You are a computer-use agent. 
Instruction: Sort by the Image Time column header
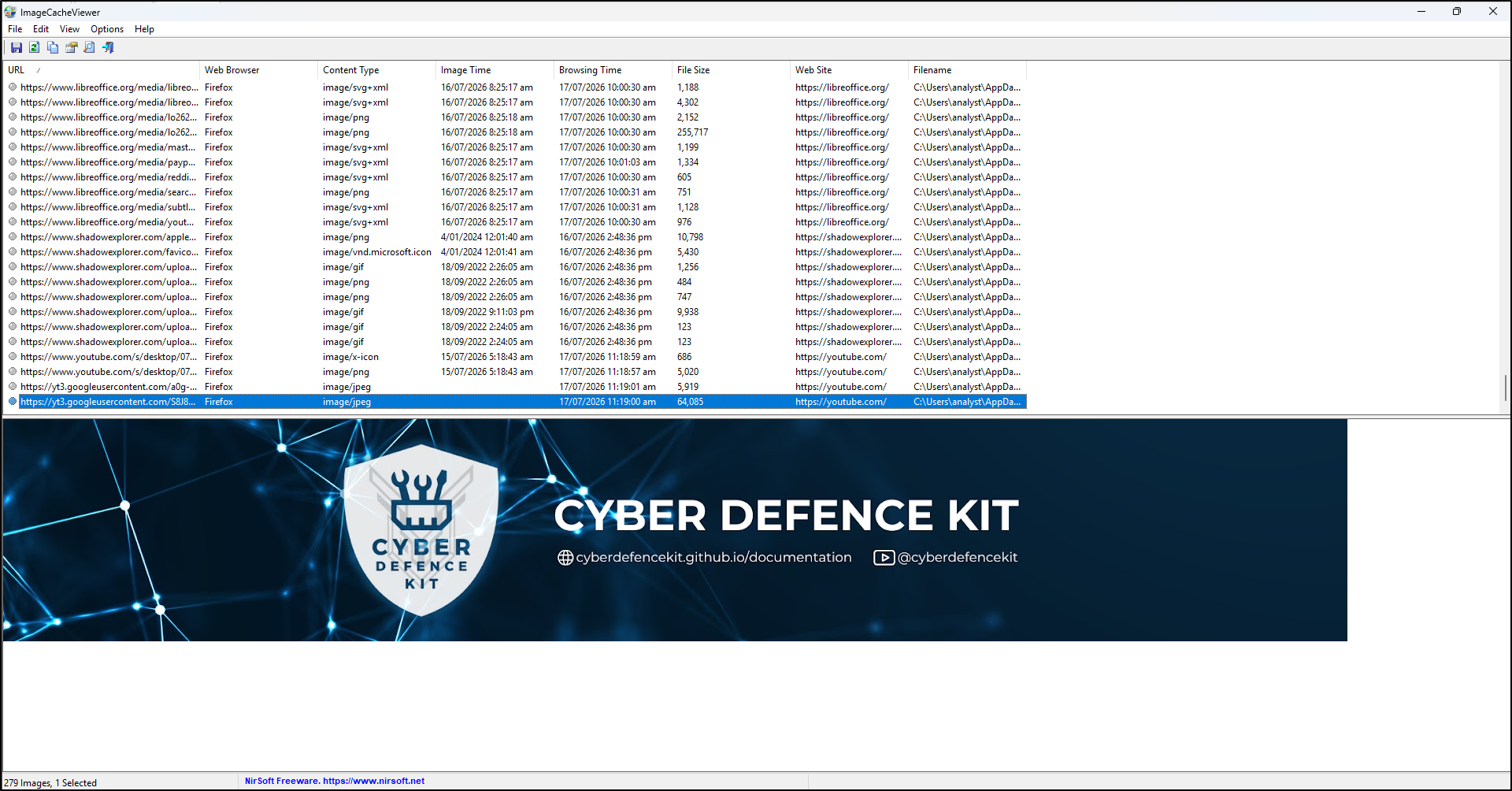point(495,70)
